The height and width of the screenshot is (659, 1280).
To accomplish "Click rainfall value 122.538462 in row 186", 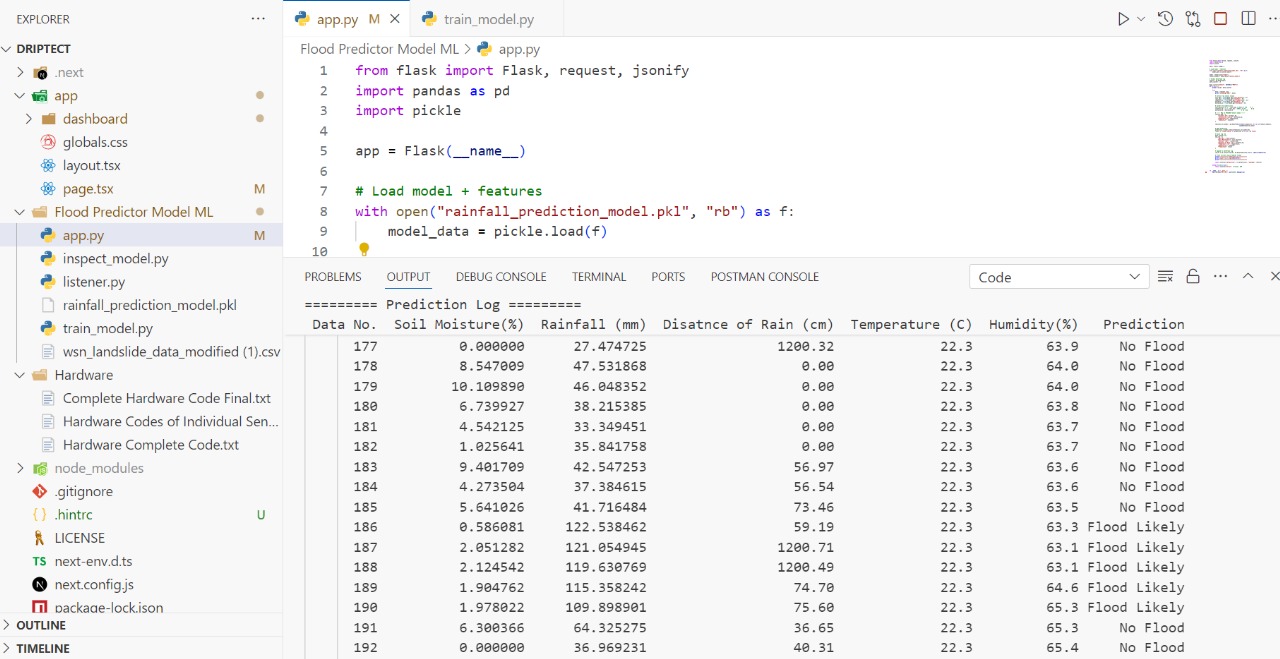I will 605,527.
